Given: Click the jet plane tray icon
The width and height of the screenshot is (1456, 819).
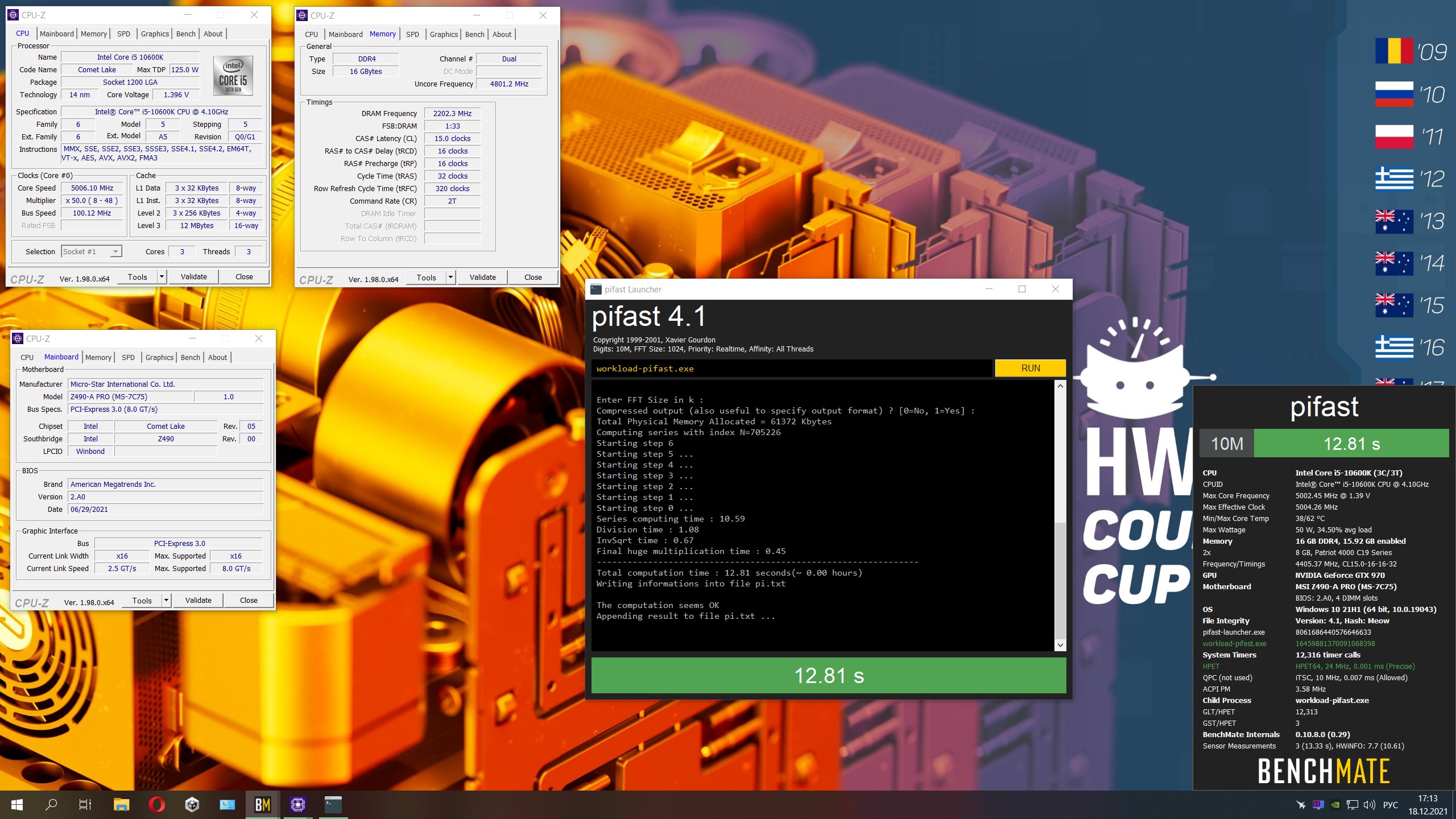Looking at the screenshot, I should pyautogui.click(x=1301, y=805).
